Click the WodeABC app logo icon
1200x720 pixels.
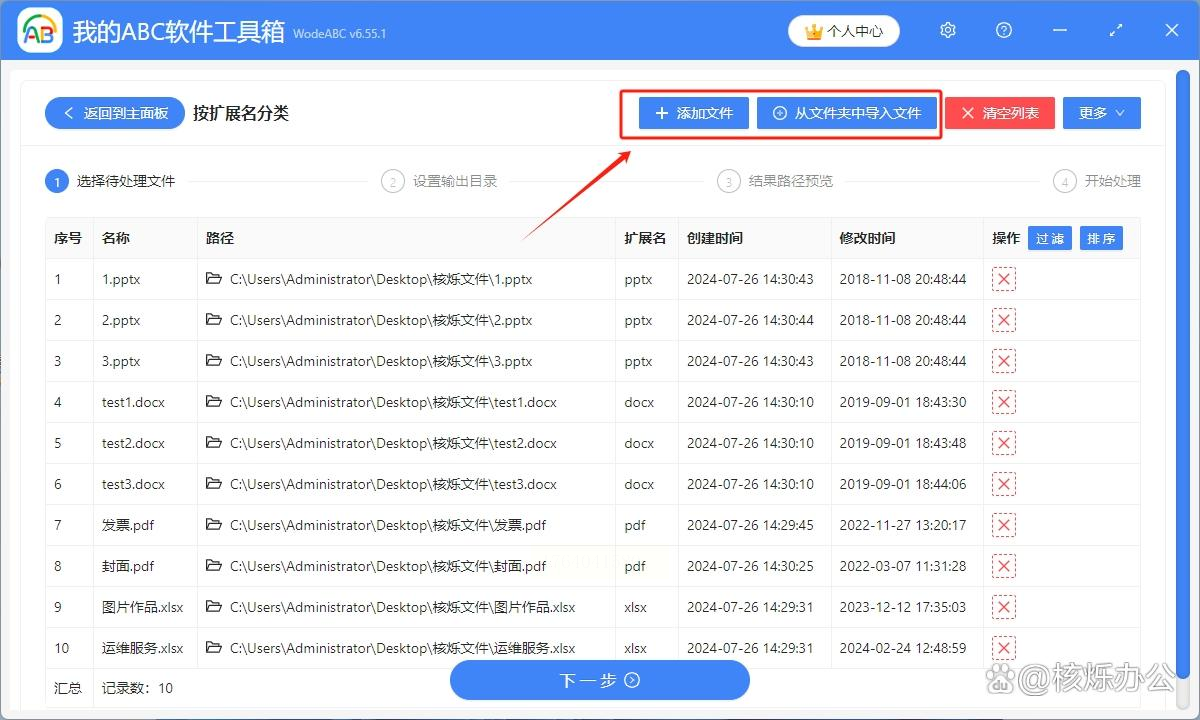[40, 31]
